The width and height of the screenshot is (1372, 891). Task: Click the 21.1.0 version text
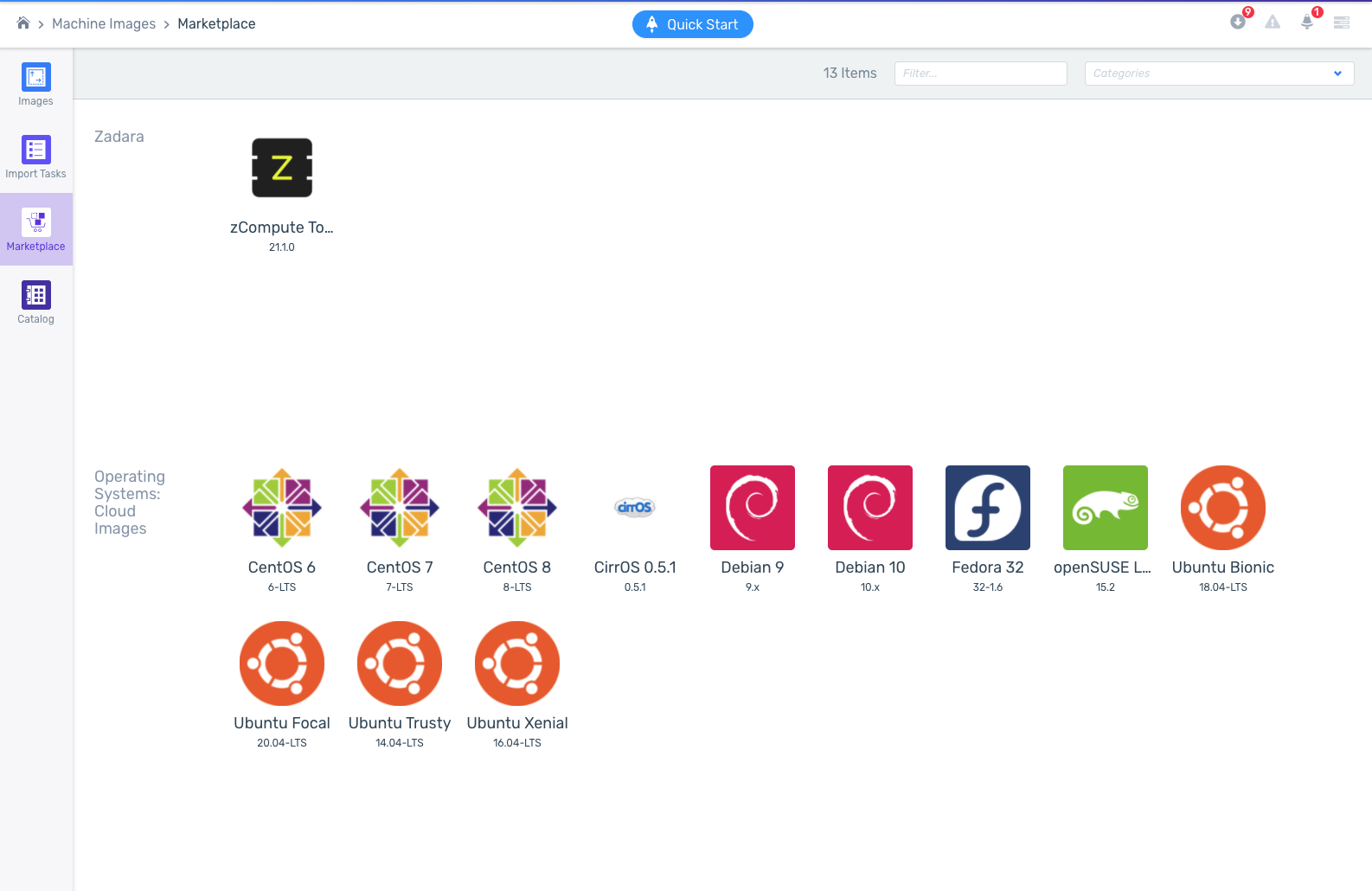coord(282,247)
